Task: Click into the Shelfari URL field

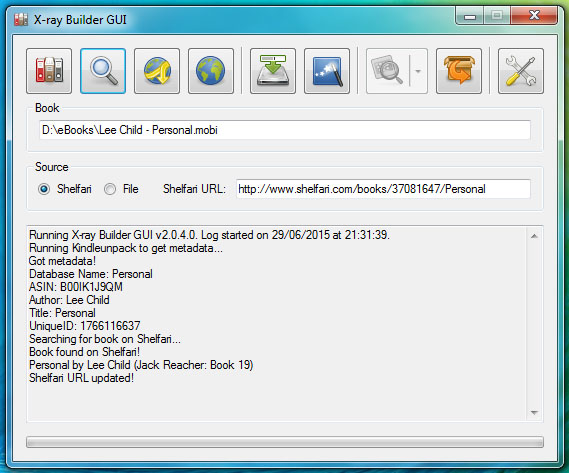Action: coord(383,189)
